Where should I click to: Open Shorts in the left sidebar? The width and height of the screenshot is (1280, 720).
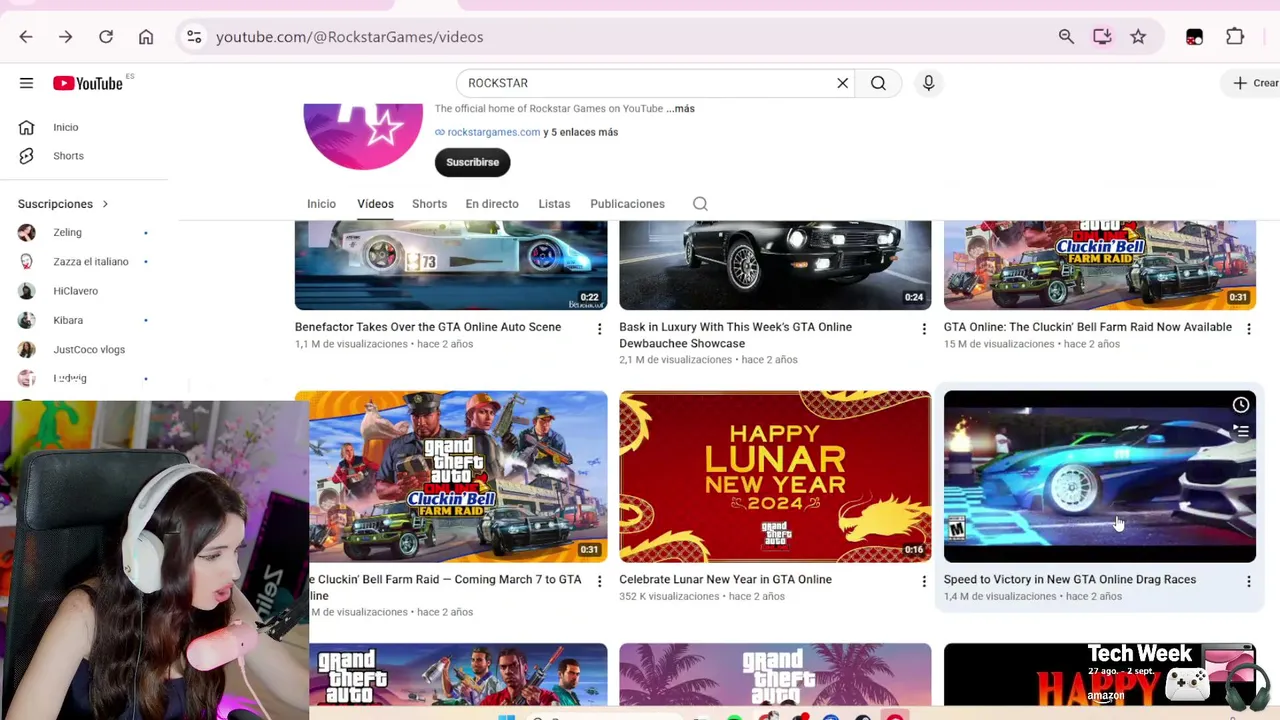click(x=68, y=156)
